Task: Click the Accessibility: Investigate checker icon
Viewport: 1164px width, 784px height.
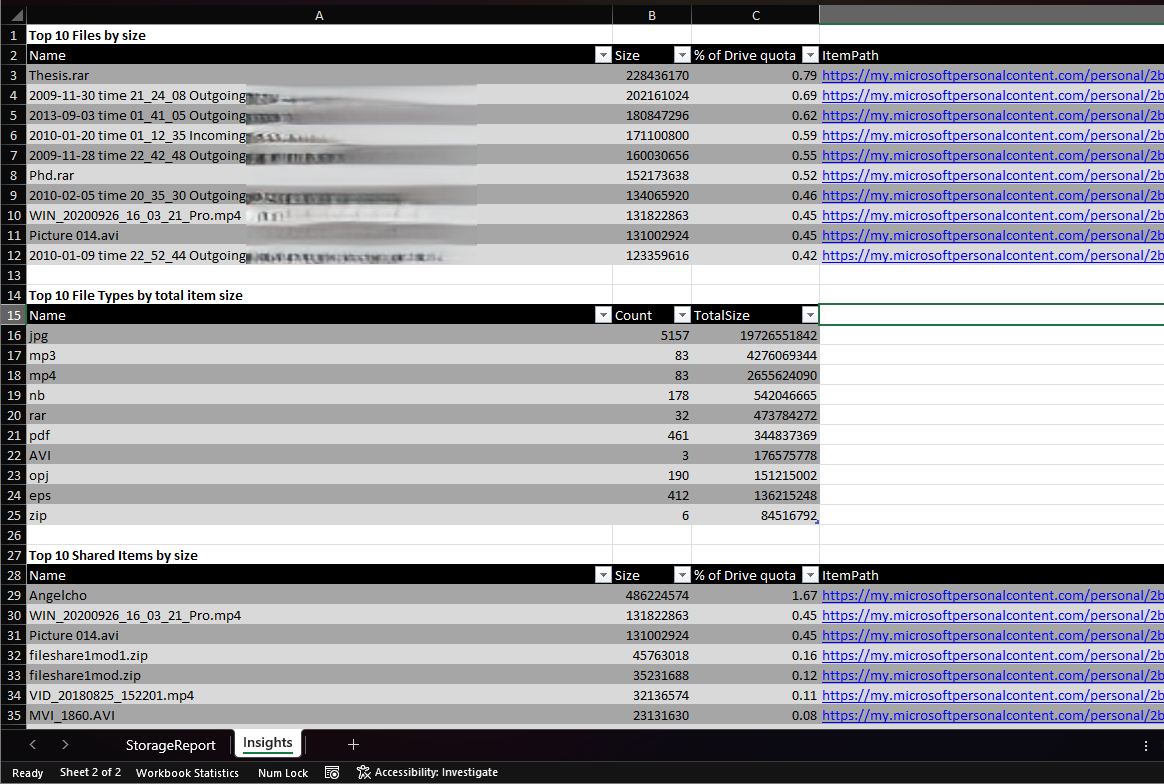Action: click(365, 772)
